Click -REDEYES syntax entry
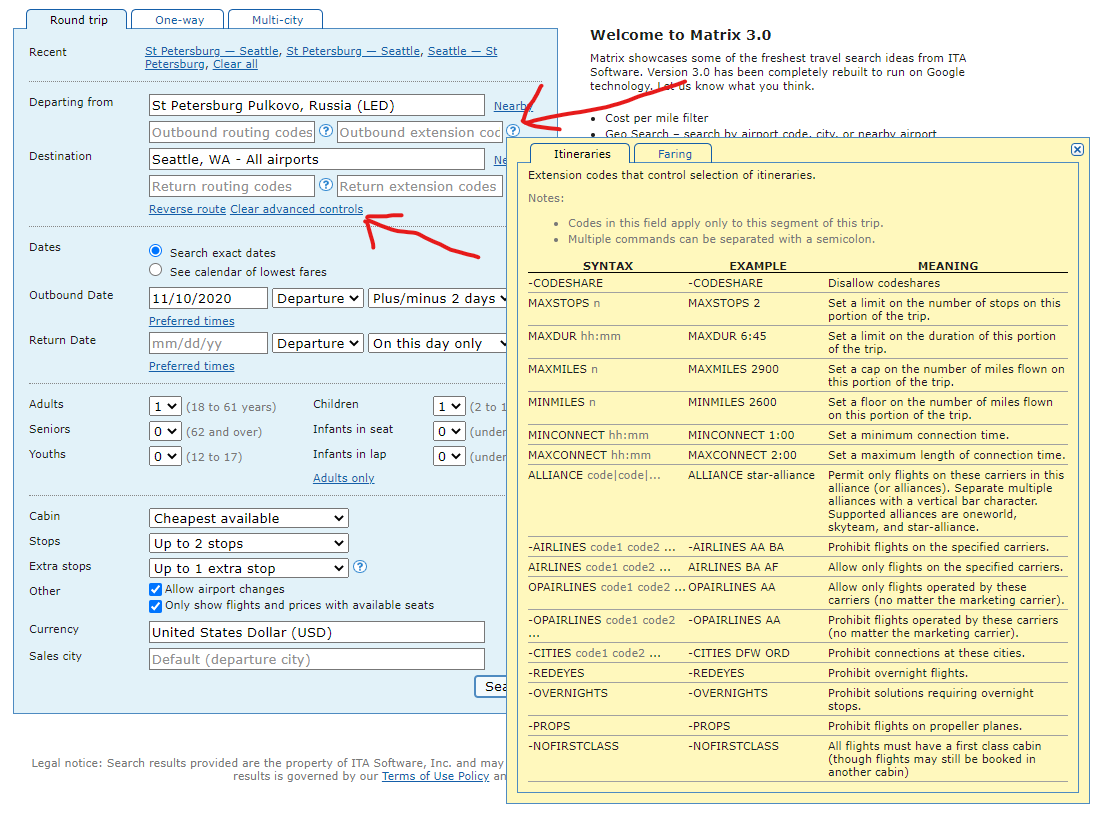 click(x=556, y=673)
